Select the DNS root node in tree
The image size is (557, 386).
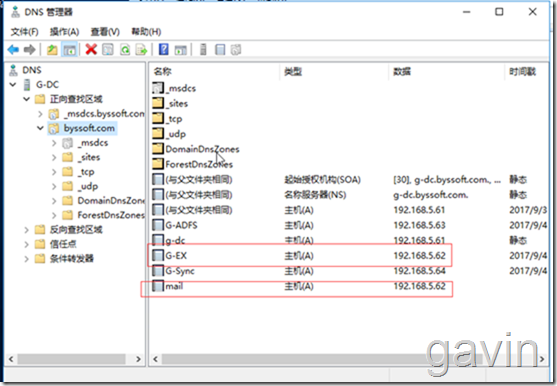coord(32,70)
